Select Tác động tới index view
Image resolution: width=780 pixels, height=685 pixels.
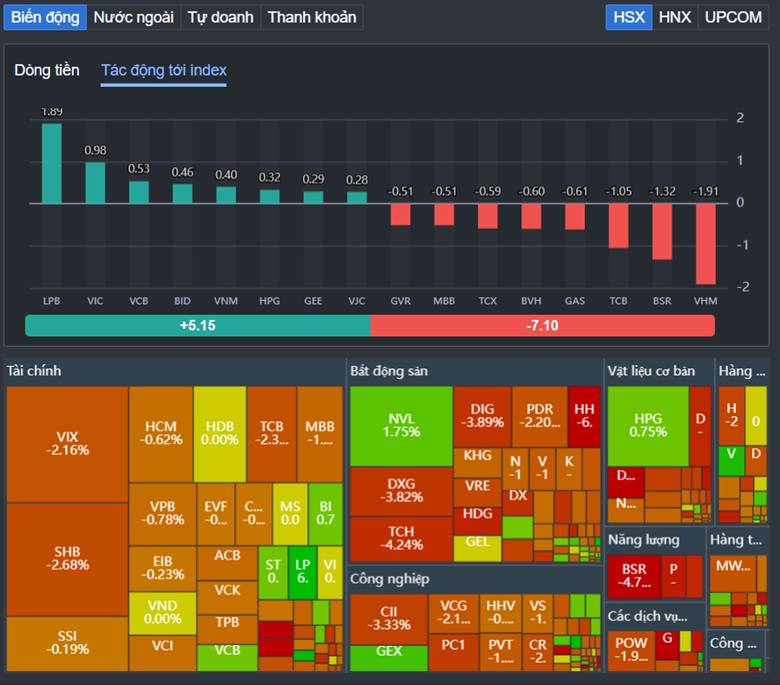(164, 70)
